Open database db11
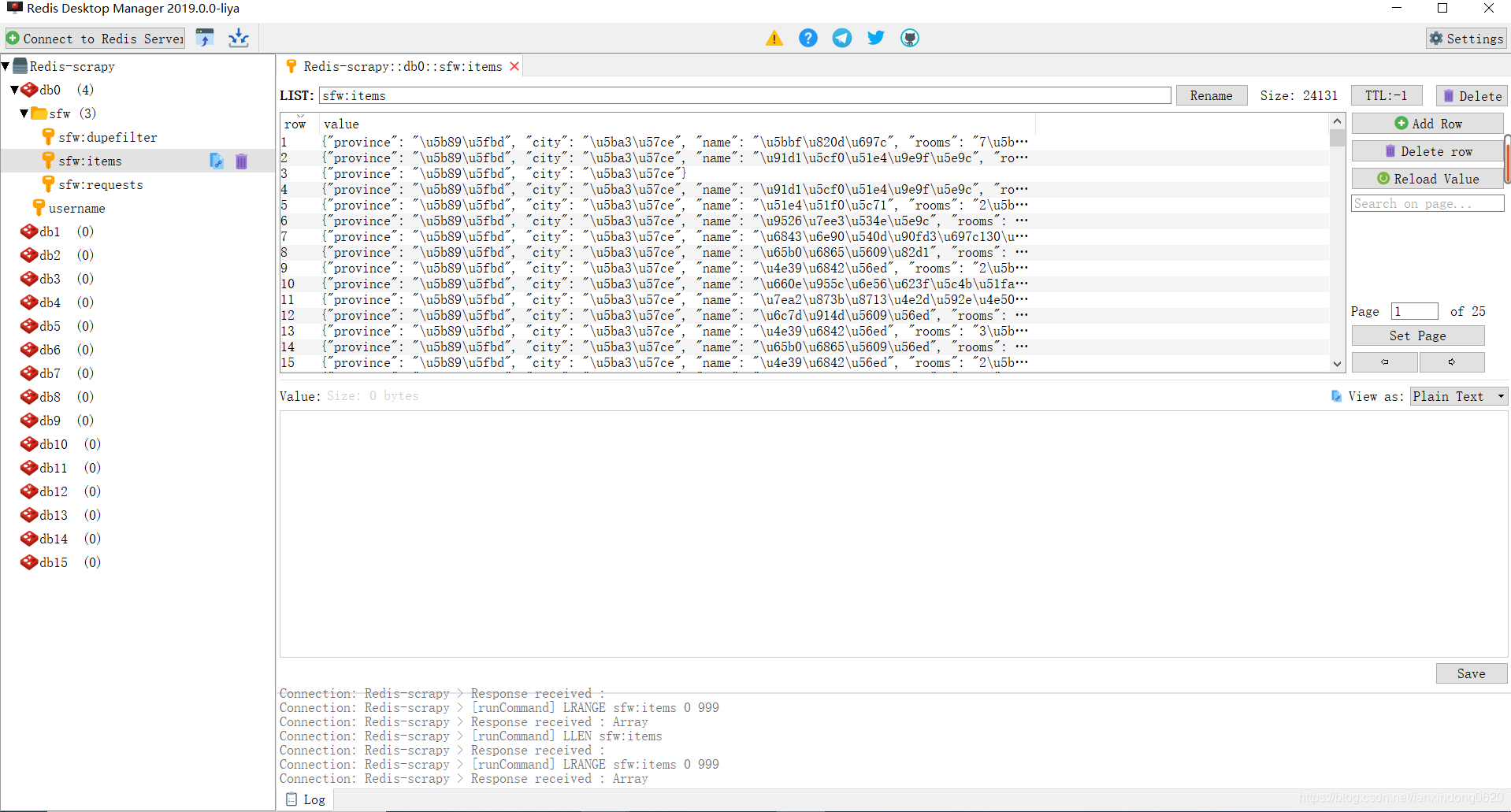Screen dimensions: 1511x812 tap(54, 468)
